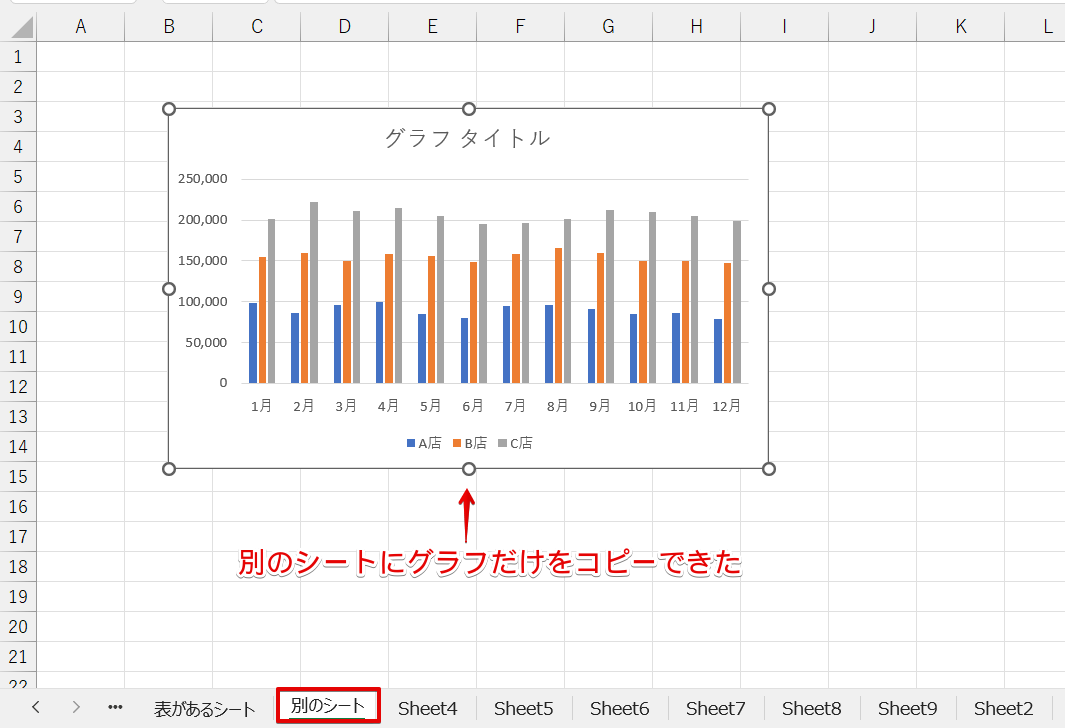Click the 250,000 vertical axis label
Image resolution: width=1065 pixels, height=728 pixels.
[203, 179]
